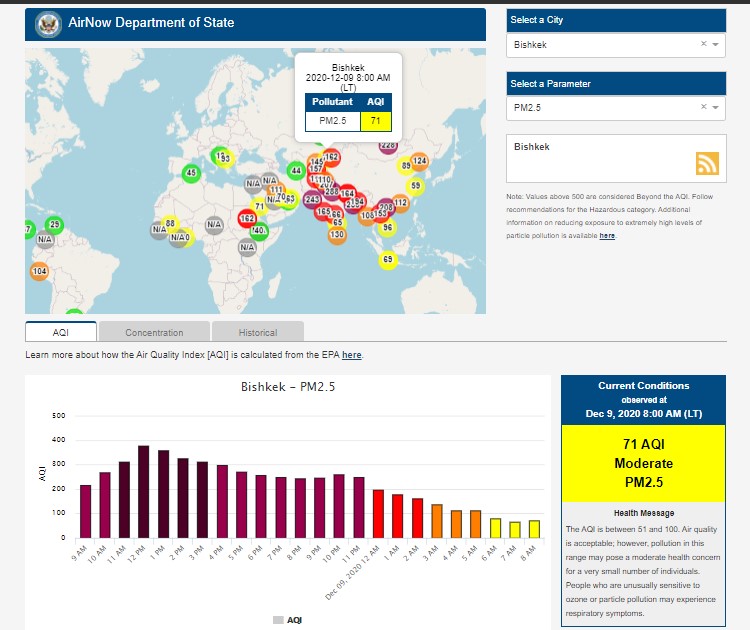Click the orange 130 AQI map marker

click(337, 235)
